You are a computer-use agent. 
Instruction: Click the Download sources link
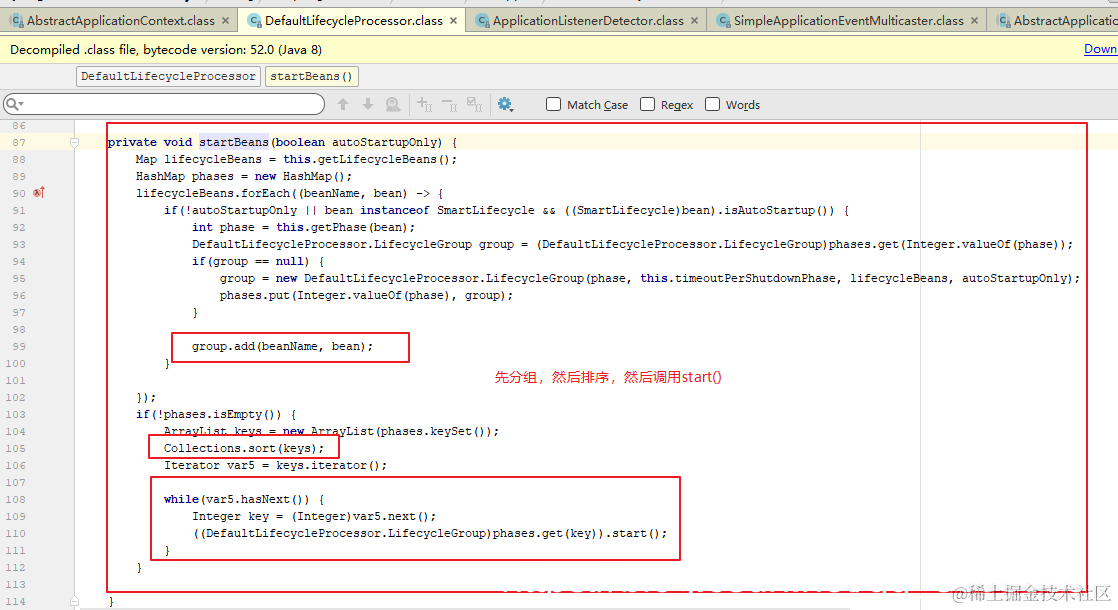point(1100,49)
